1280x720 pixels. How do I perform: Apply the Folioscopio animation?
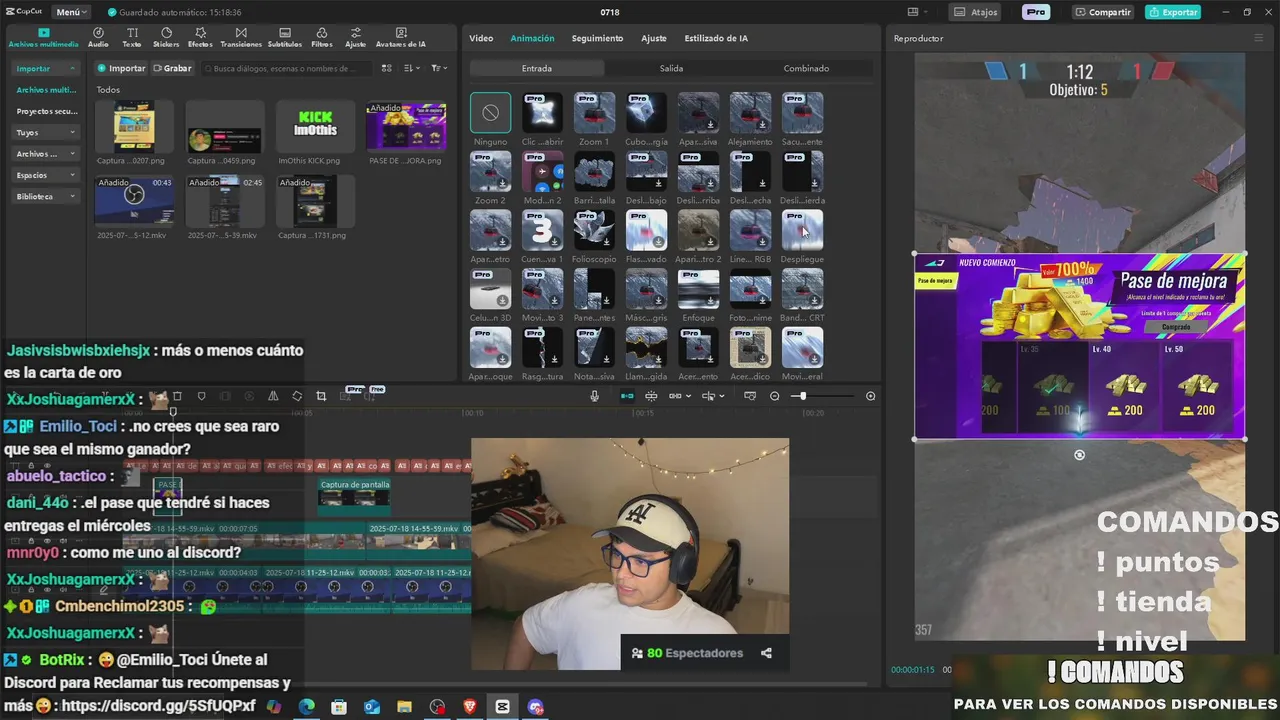(593, 231)
